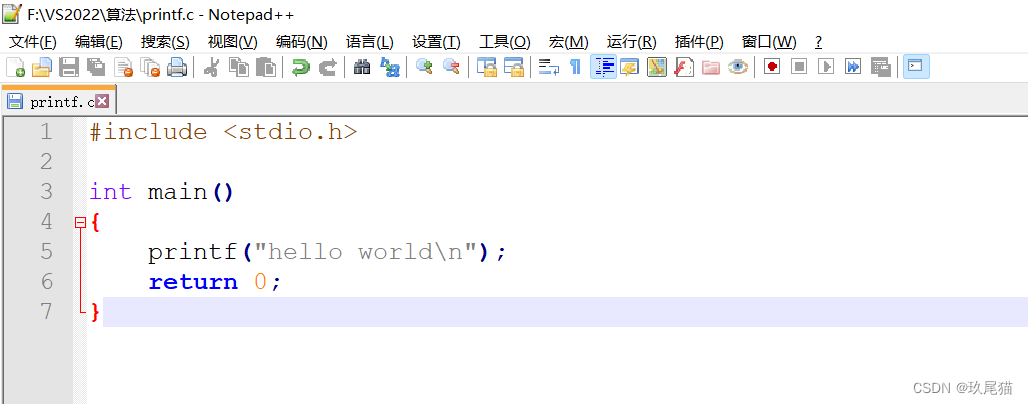Click the Copy icon
The image size is (1028, 404).
[239, 67]
